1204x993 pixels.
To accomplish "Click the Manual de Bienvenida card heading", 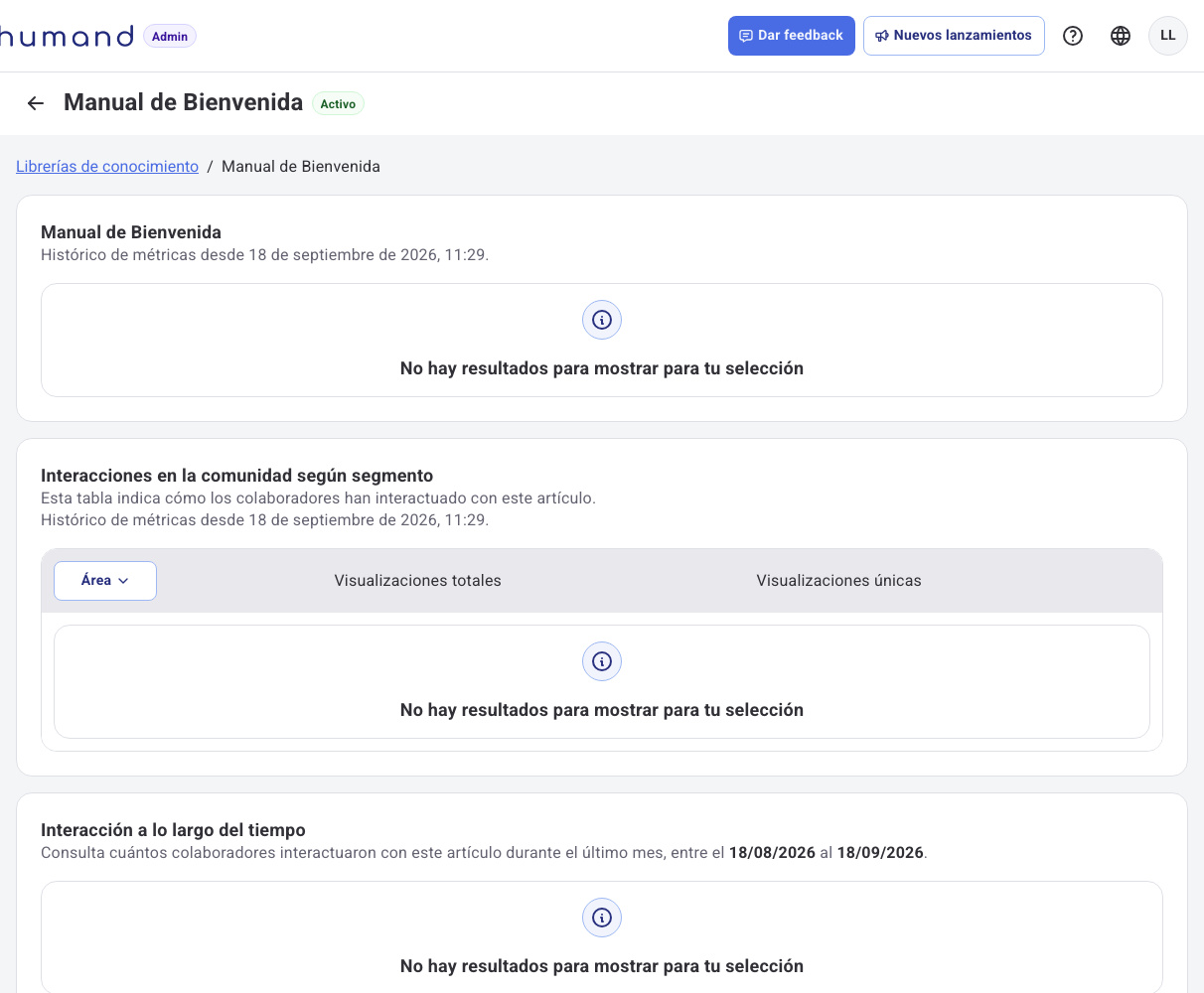I will point(131,232).
